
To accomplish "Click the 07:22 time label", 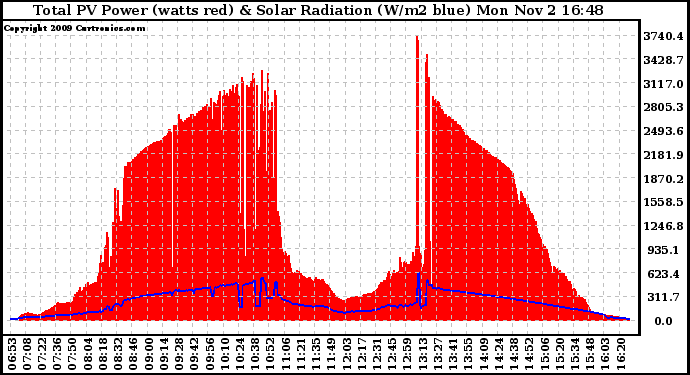I will [42, 354].
